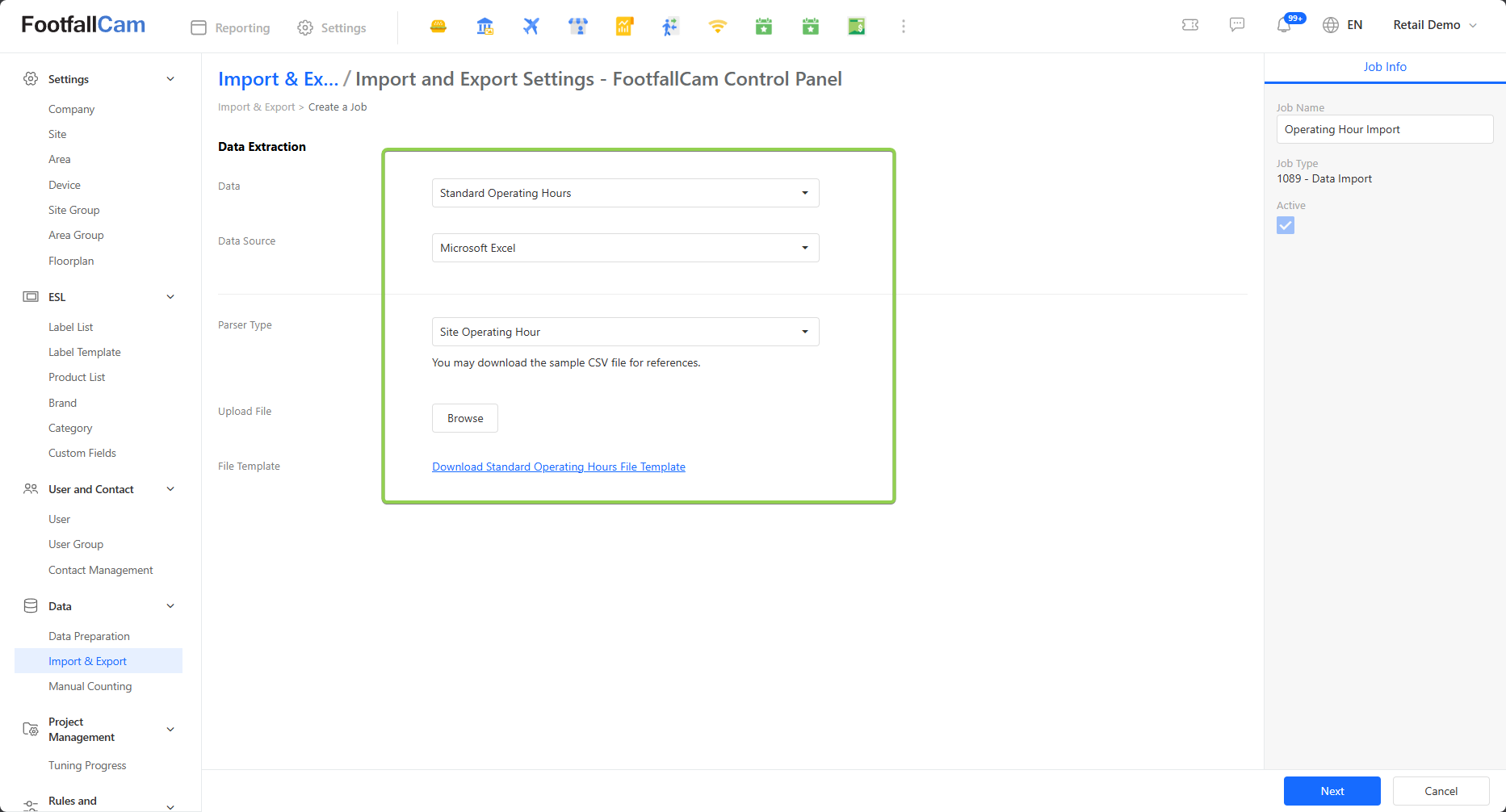Go to Company settings in sidebar

[x=71, y=109]
